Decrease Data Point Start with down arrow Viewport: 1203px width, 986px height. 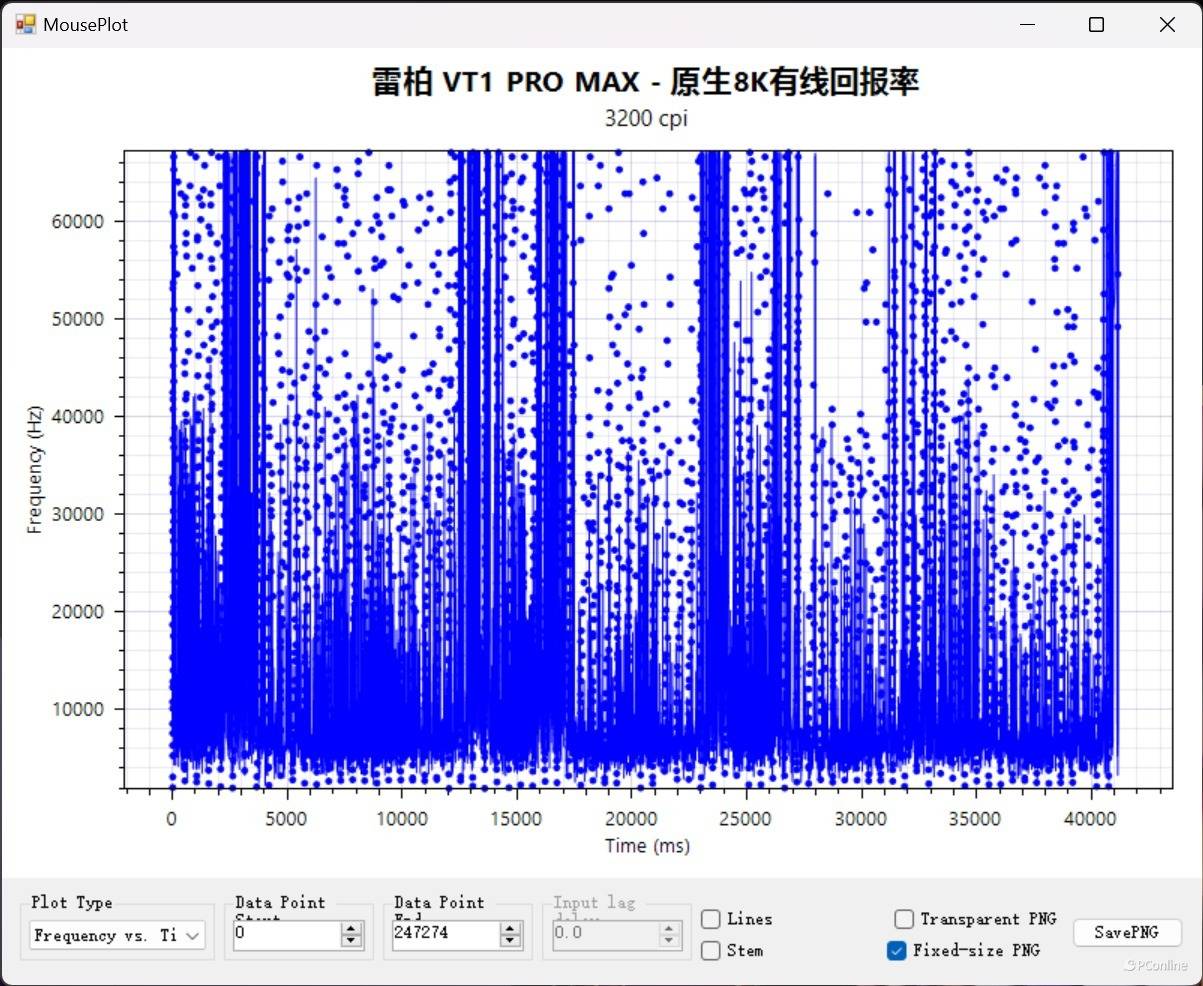[x=351, y=941]
